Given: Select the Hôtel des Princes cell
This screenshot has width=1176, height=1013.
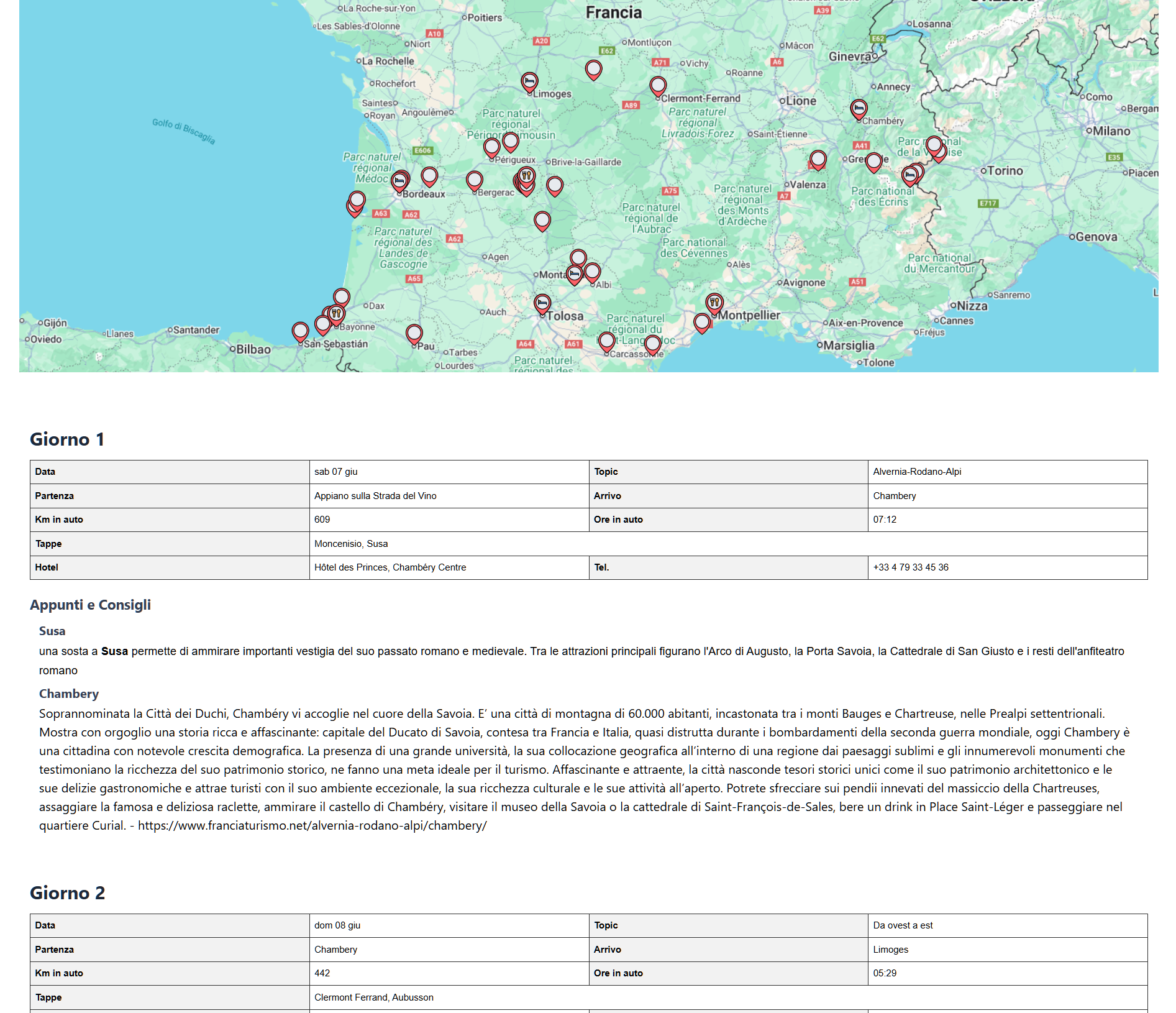Looking at the screenshot, I should pos(390,567).
